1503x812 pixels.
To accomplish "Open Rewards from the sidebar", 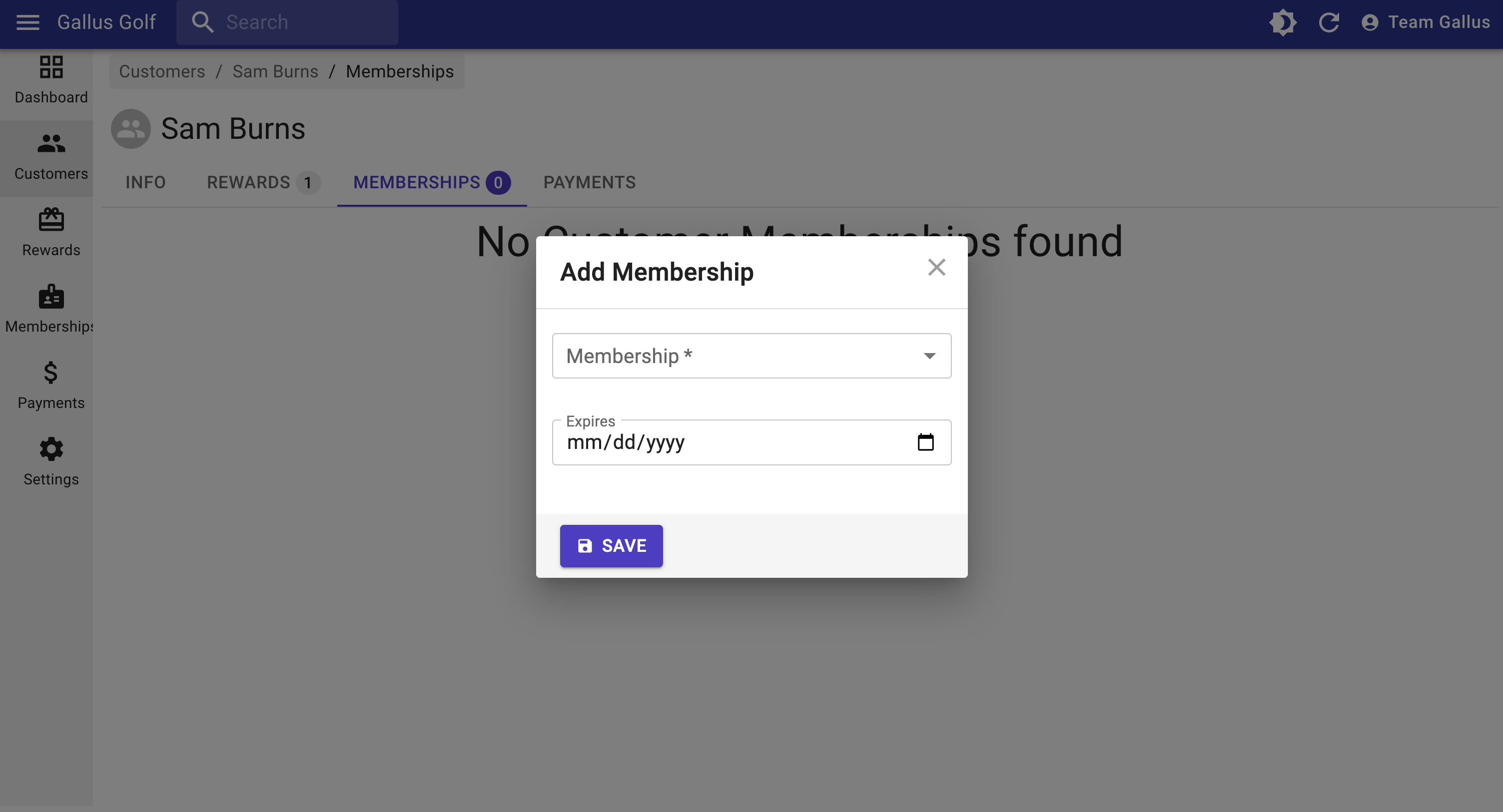I will 51,233.
